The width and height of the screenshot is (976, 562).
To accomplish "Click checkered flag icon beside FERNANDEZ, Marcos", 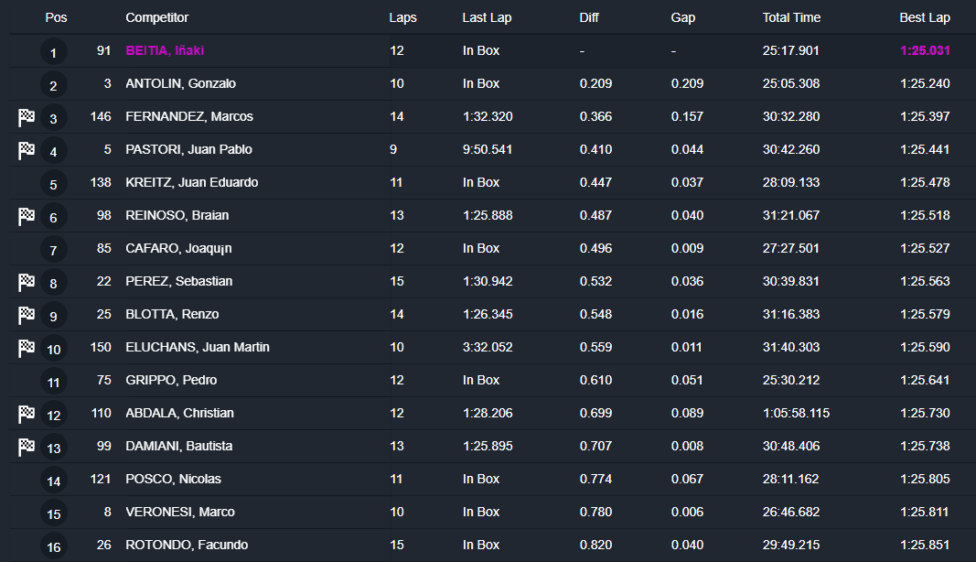I will click(x=26, y=117).
